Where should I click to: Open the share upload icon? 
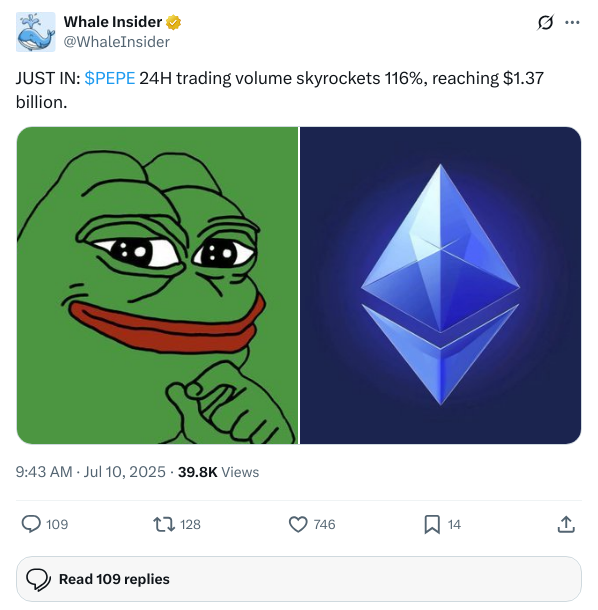coord(566,524)
